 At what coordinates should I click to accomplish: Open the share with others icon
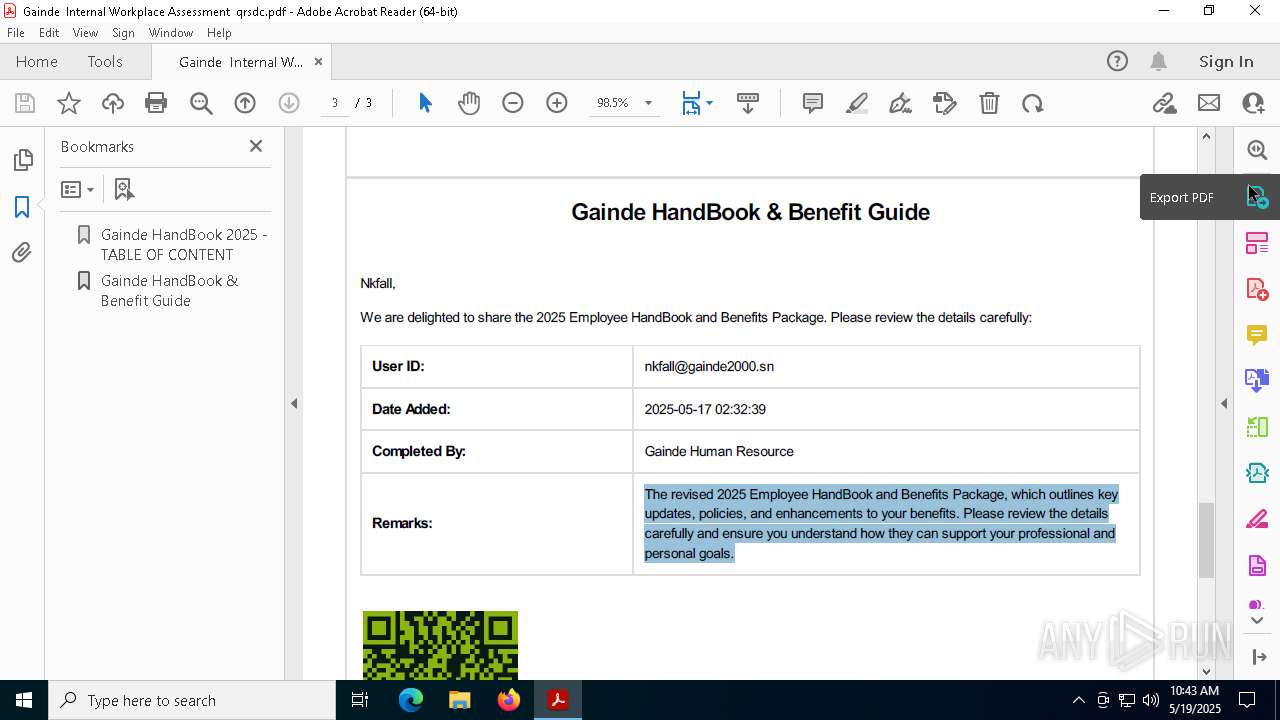pos(1253,103)
